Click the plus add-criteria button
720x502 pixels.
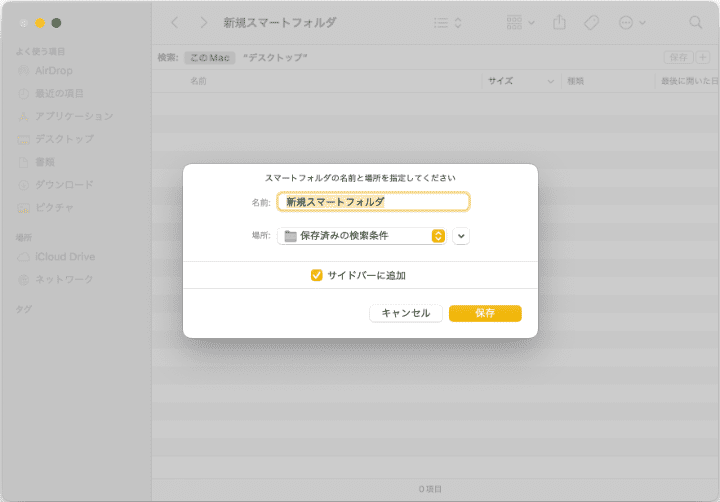(x=702, y=58)
